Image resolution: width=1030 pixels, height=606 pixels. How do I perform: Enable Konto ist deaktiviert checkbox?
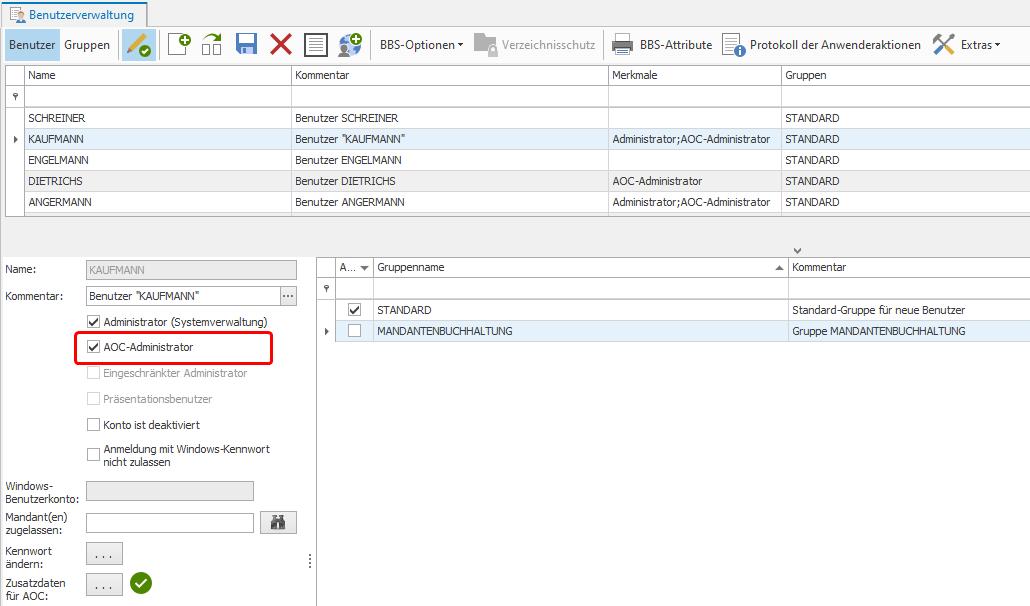pos(93,425)
